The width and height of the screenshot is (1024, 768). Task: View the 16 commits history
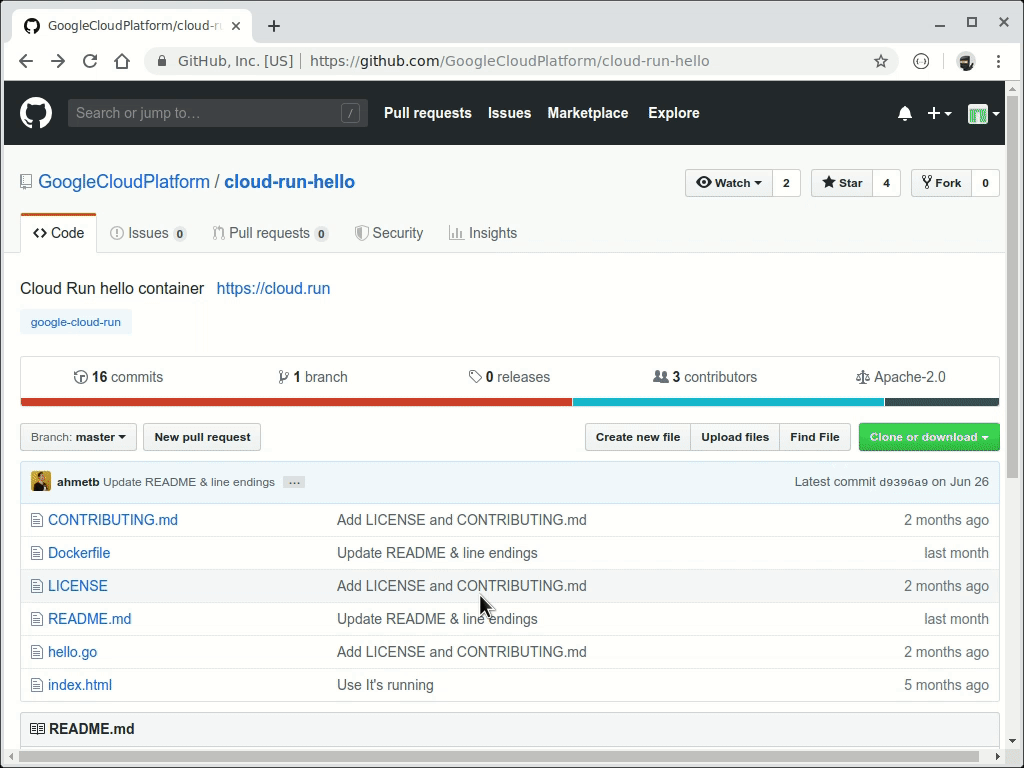coord(118,377)
